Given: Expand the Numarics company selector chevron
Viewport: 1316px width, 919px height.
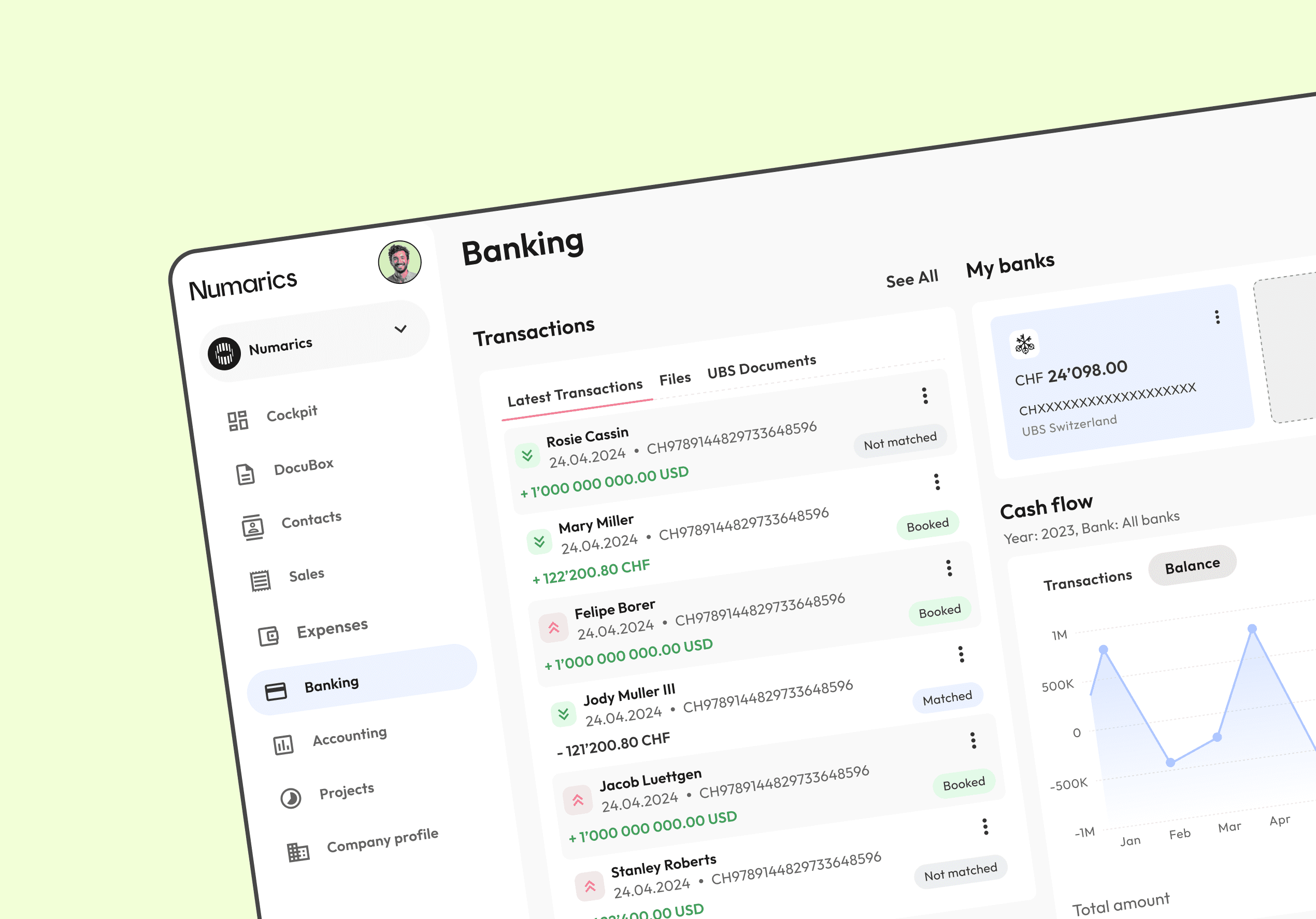Looking at the screenshot, I should click(400, 329).
